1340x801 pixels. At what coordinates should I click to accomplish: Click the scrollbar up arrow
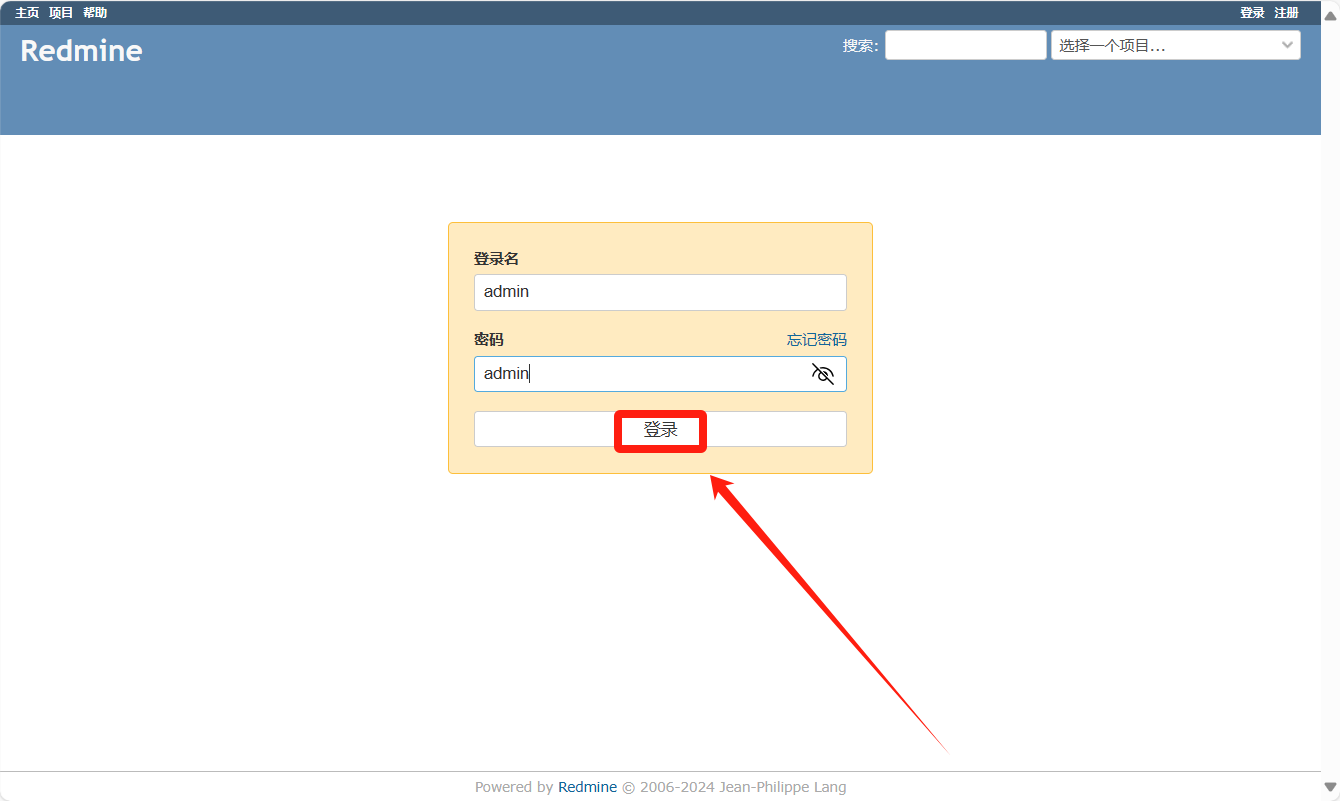point(1330,15)
